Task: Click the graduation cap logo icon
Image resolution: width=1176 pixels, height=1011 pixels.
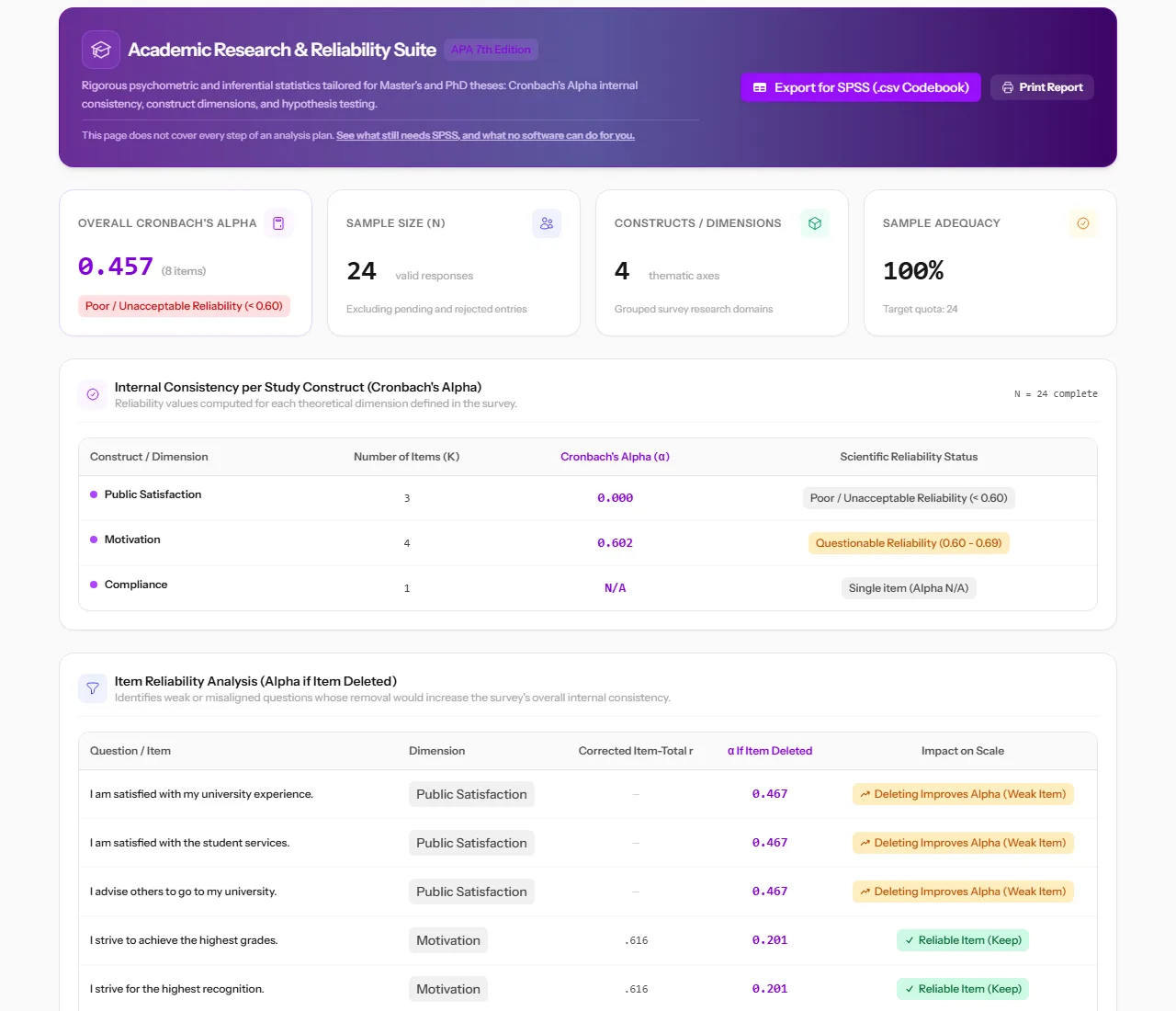Action: [101, 50]
